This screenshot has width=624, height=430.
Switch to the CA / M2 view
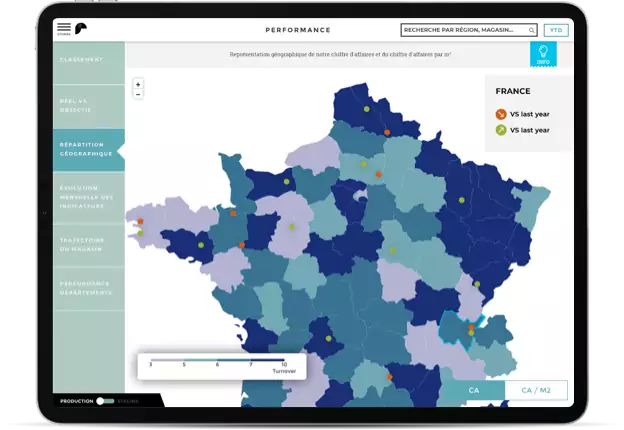point(536,390)
